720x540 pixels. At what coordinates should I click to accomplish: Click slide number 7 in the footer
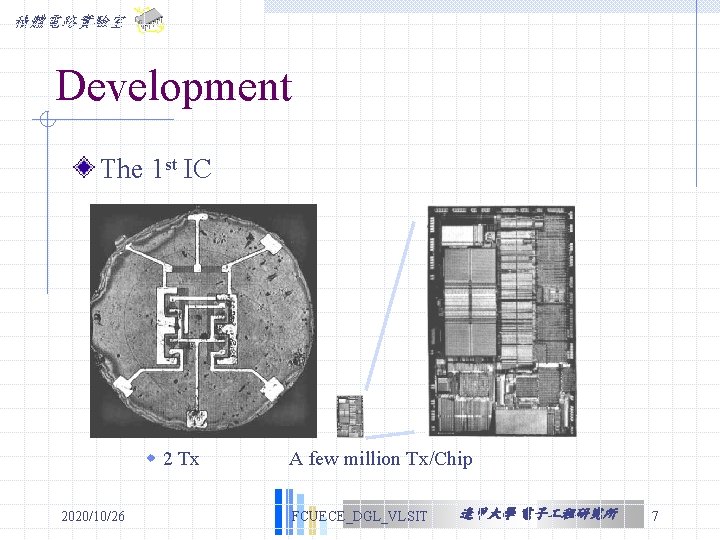coord(655,516)
